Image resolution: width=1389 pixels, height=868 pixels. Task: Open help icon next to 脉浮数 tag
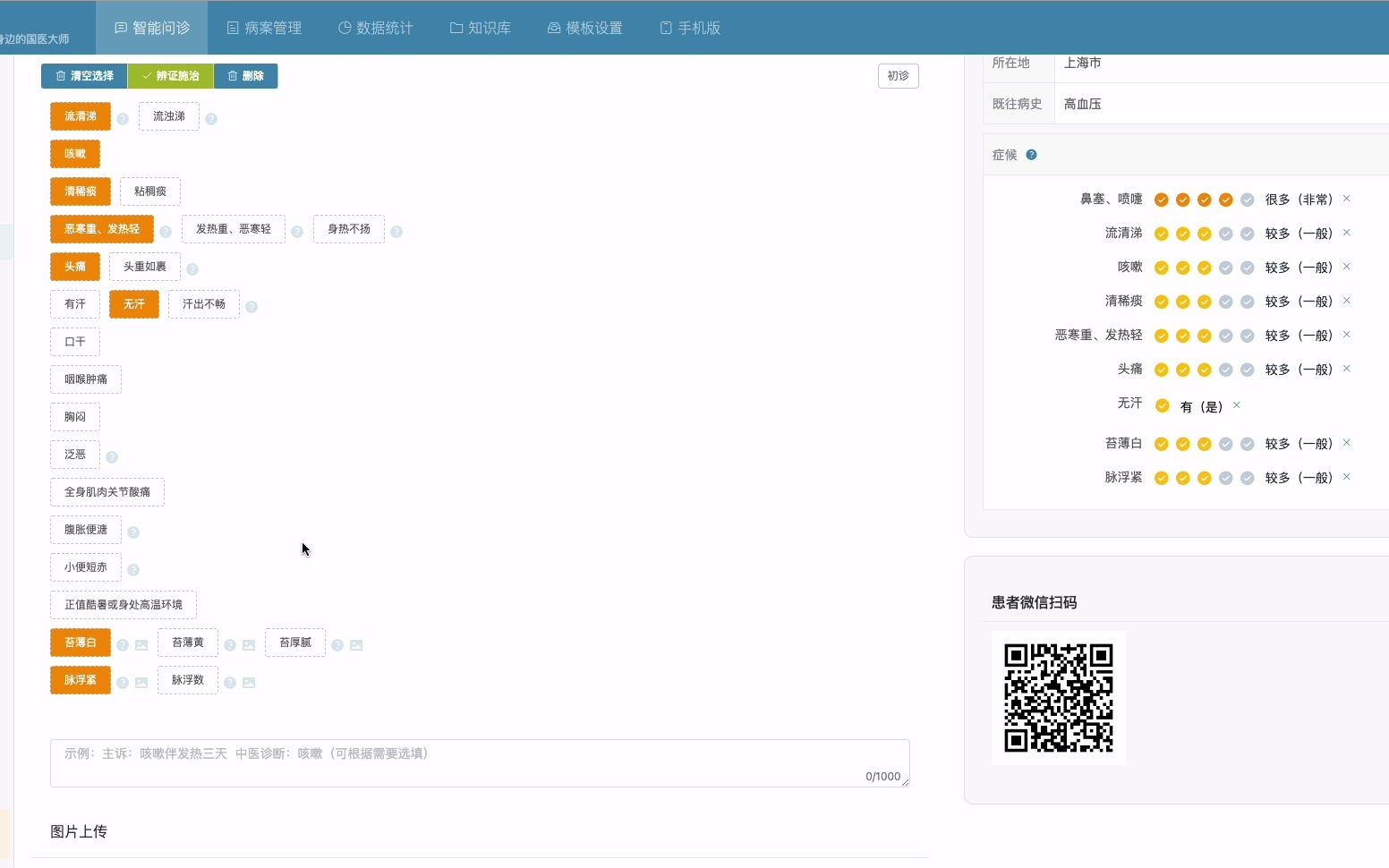point(230,683)
